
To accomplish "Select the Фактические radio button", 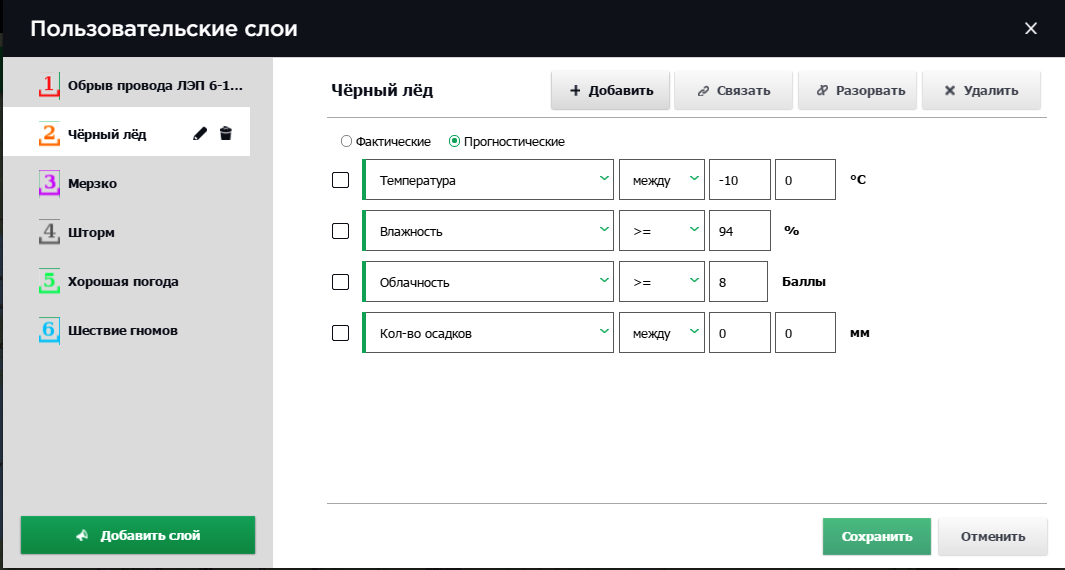I will click(347, 142).
